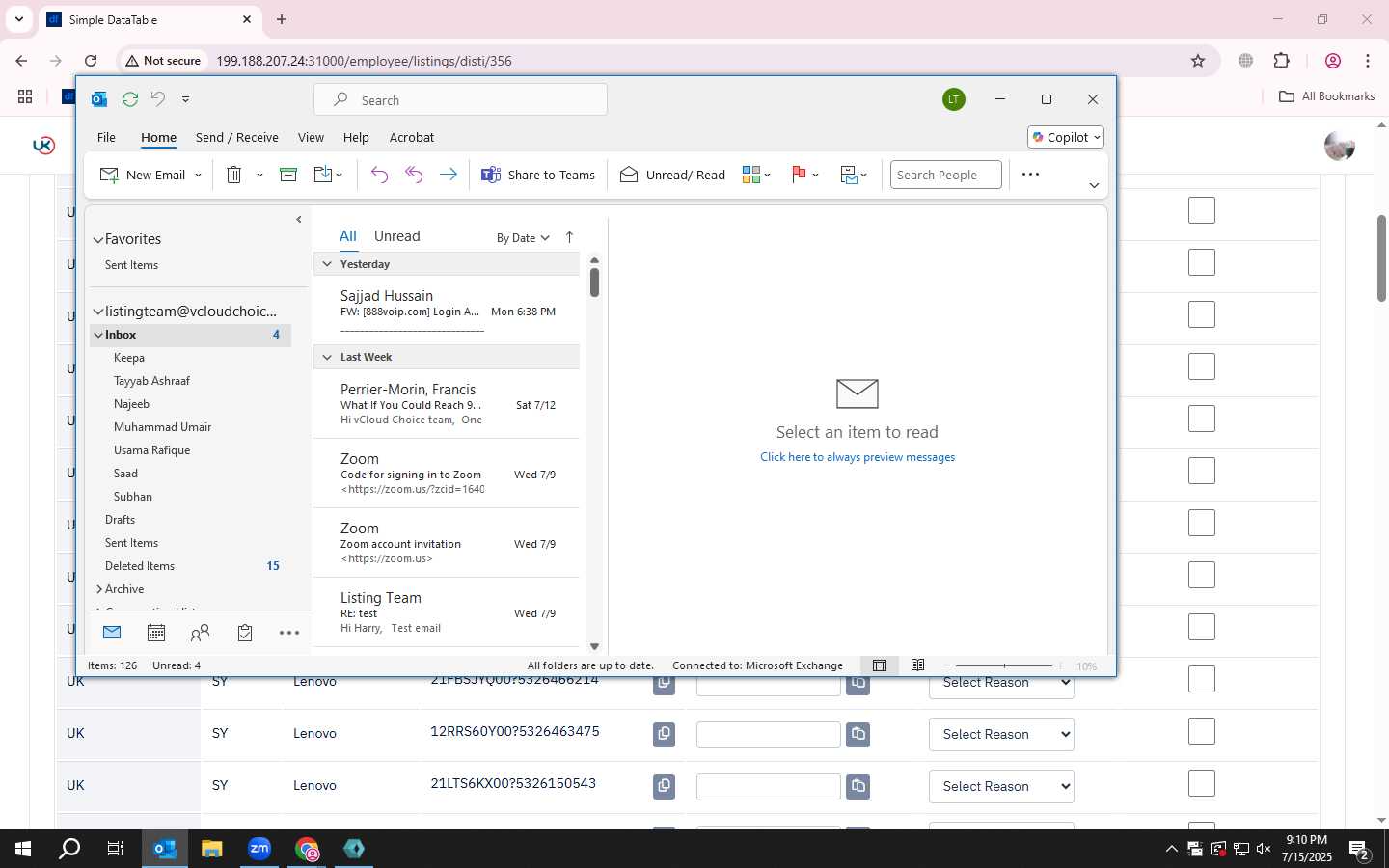The height and width of the screenshot is (868, 1389).
Task: Collapse the Inbox subfolder tree
Action: point(98,335)
